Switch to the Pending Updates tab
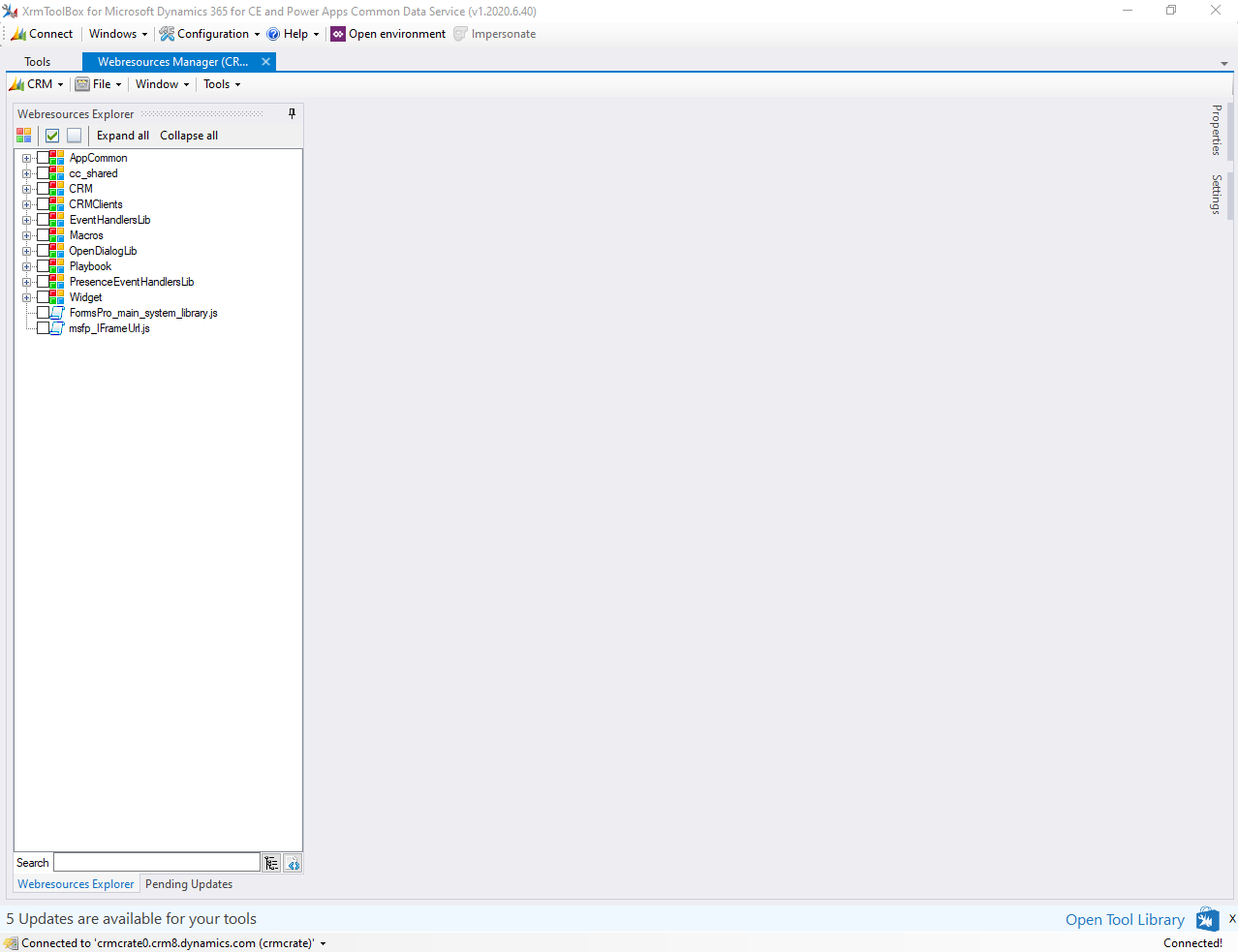The height and width of the screenshot is (952, 1238). pos(188,883)
